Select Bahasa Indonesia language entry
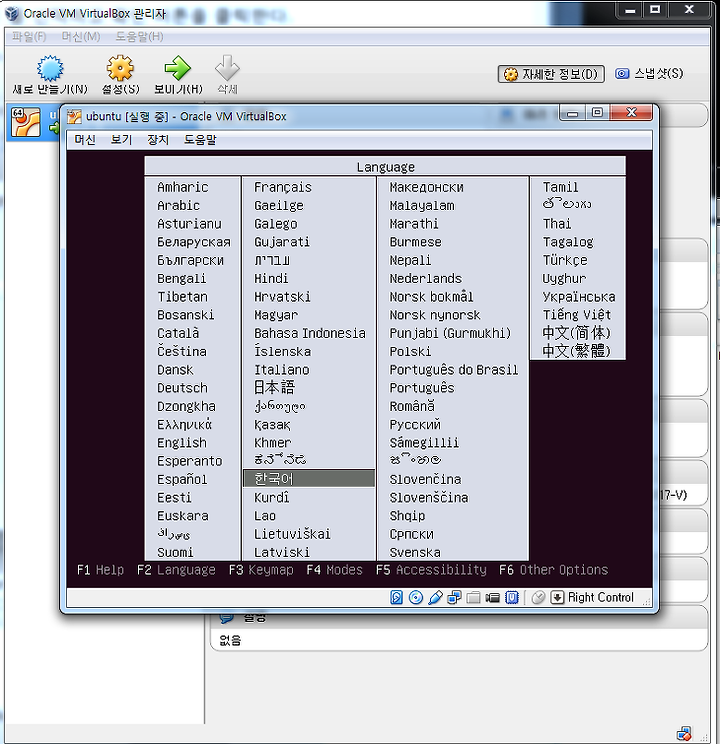The width and height of the screenshot is (720, 744). (310, 333)
